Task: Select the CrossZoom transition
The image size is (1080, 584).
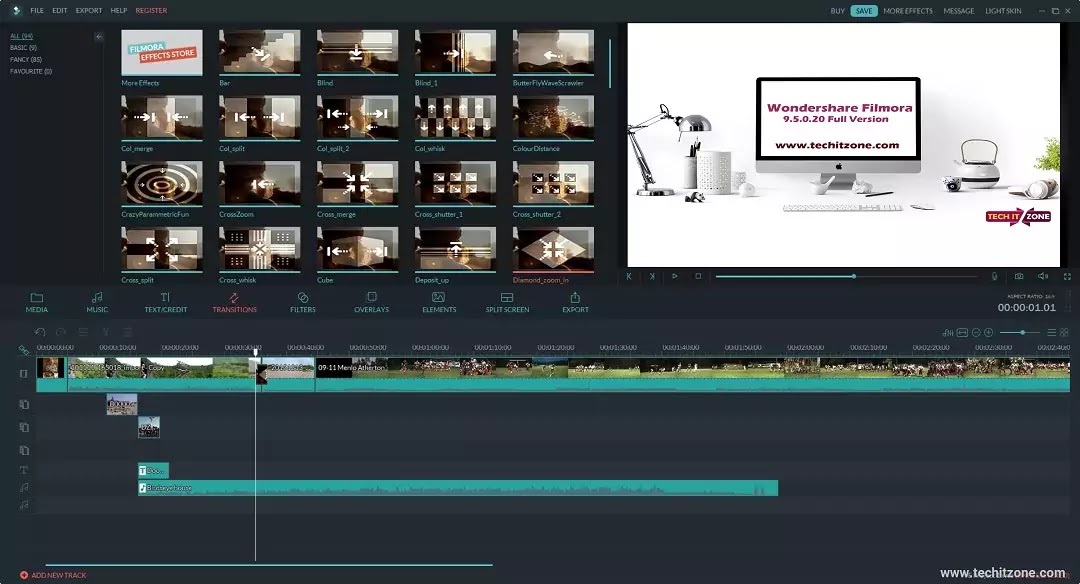Action: [260, 183]
